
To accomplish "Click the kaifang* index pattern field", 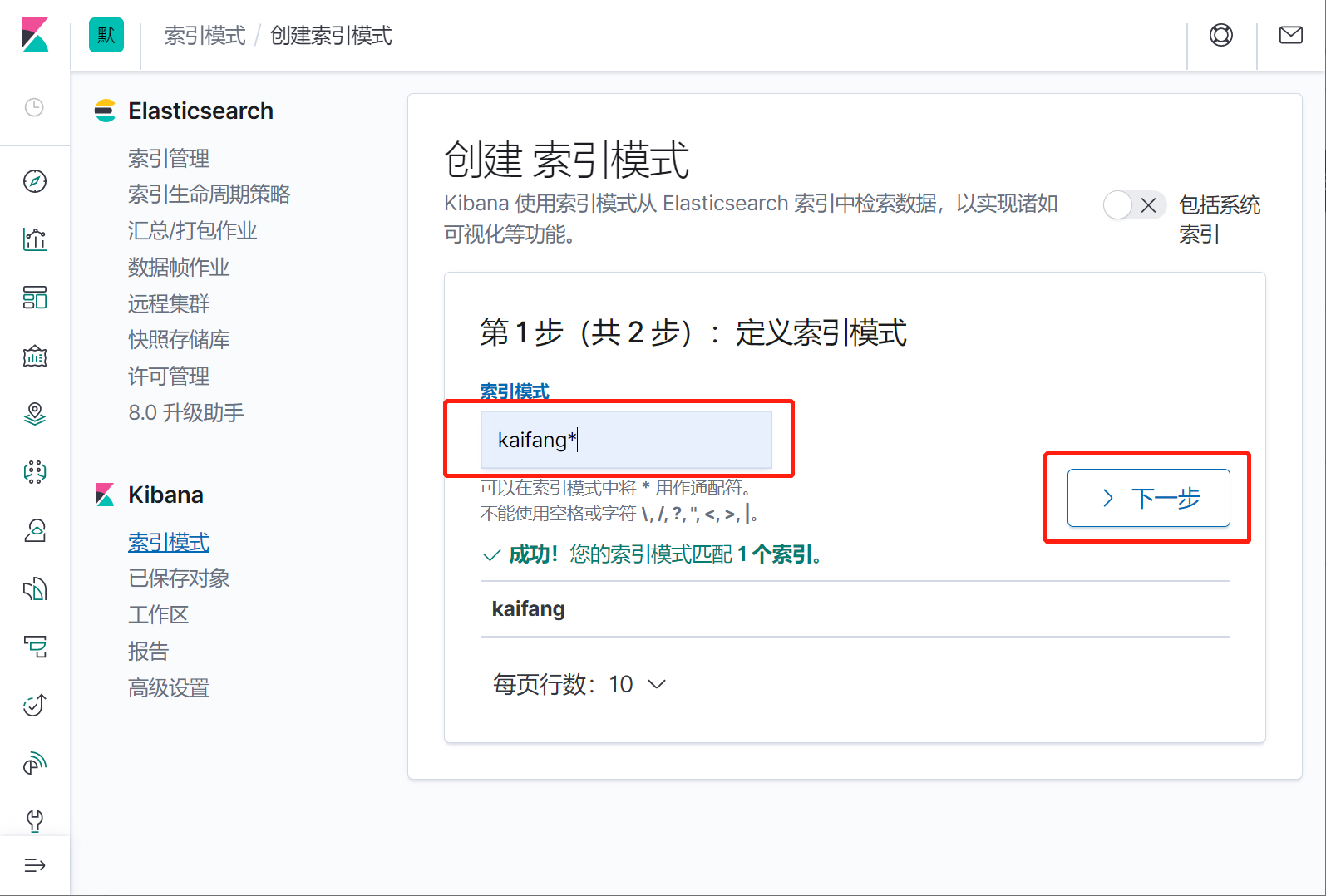I will 625,440.
